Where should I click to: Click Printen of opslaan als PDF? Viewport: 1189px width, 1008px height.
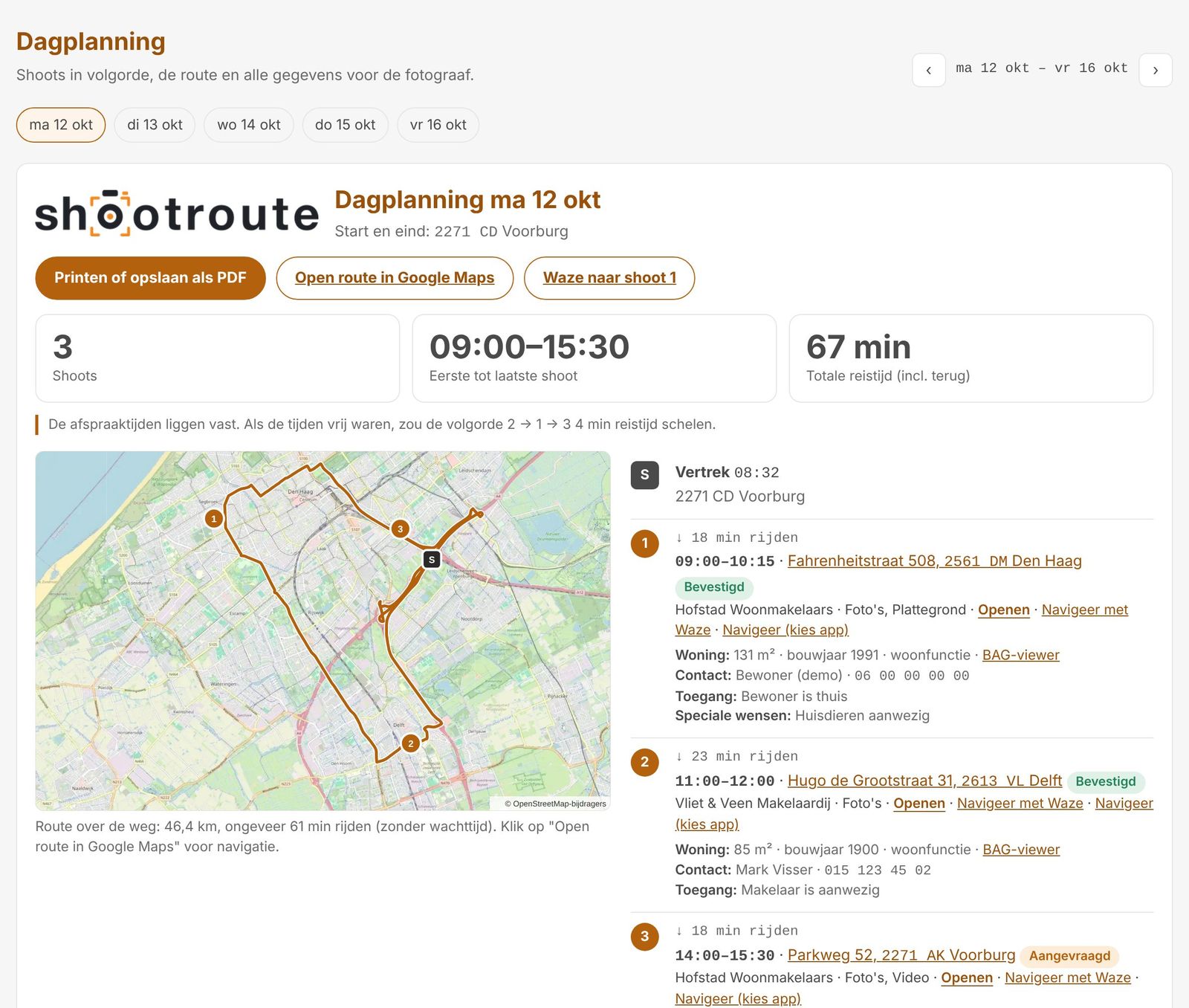(x=150, y=278)
